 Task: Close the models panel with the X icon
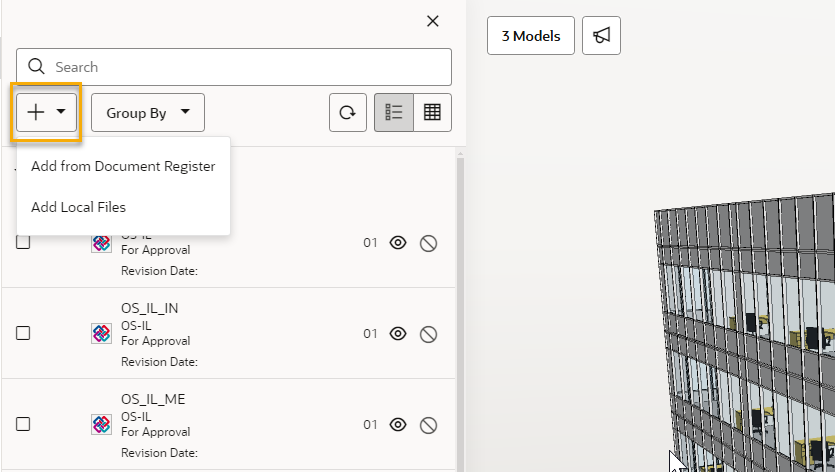click(x=432, y=21)
